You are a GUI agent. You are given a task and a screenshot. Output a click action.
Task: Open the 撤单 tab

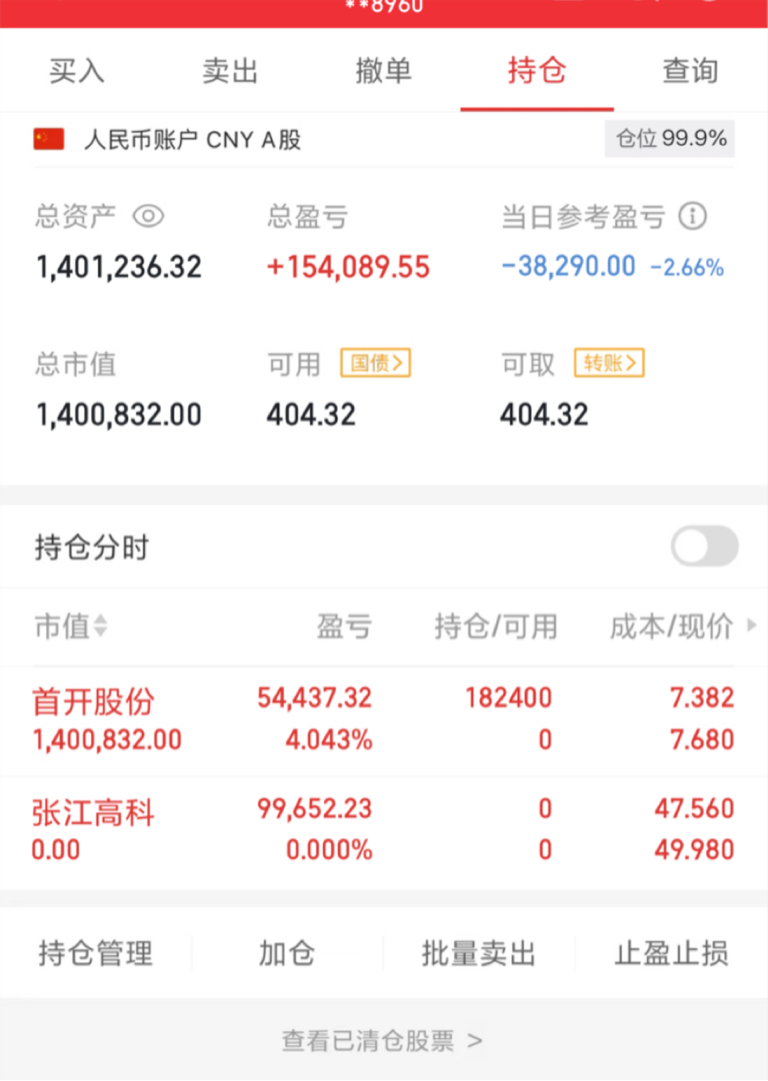[384, 71]
